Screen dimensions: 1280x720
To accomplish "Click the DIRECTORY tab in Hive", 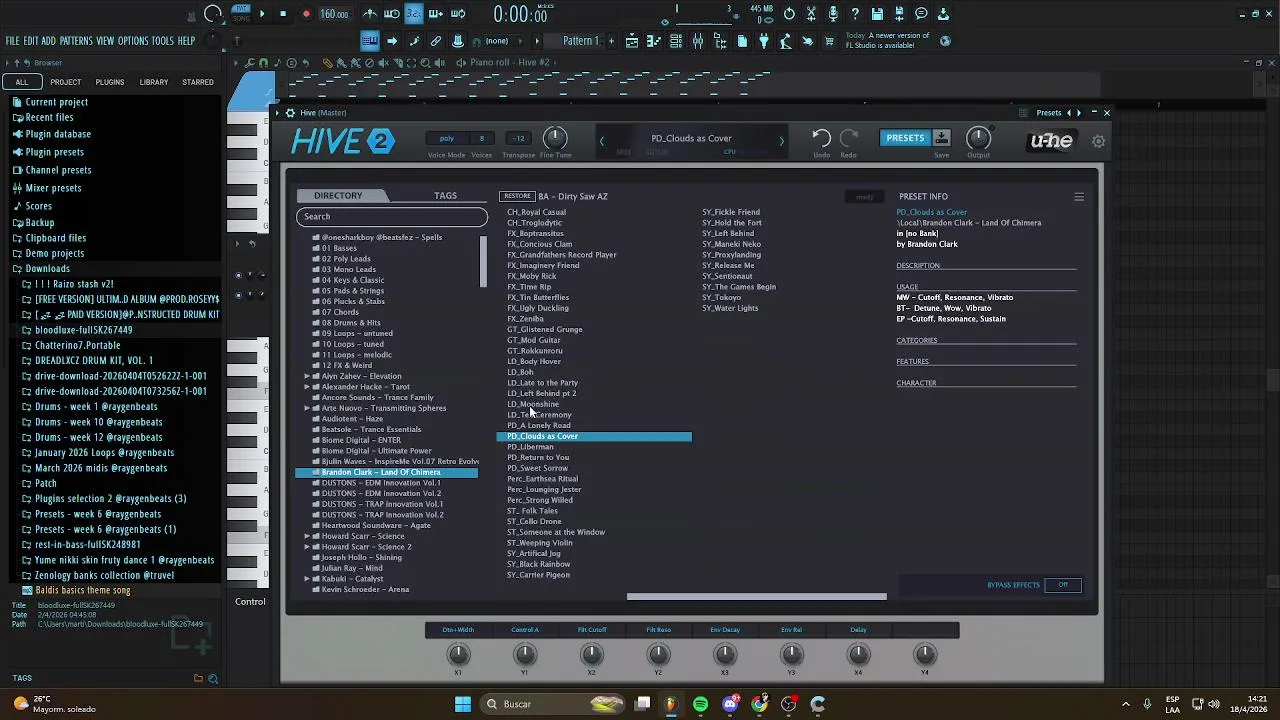I will point(338,196).
